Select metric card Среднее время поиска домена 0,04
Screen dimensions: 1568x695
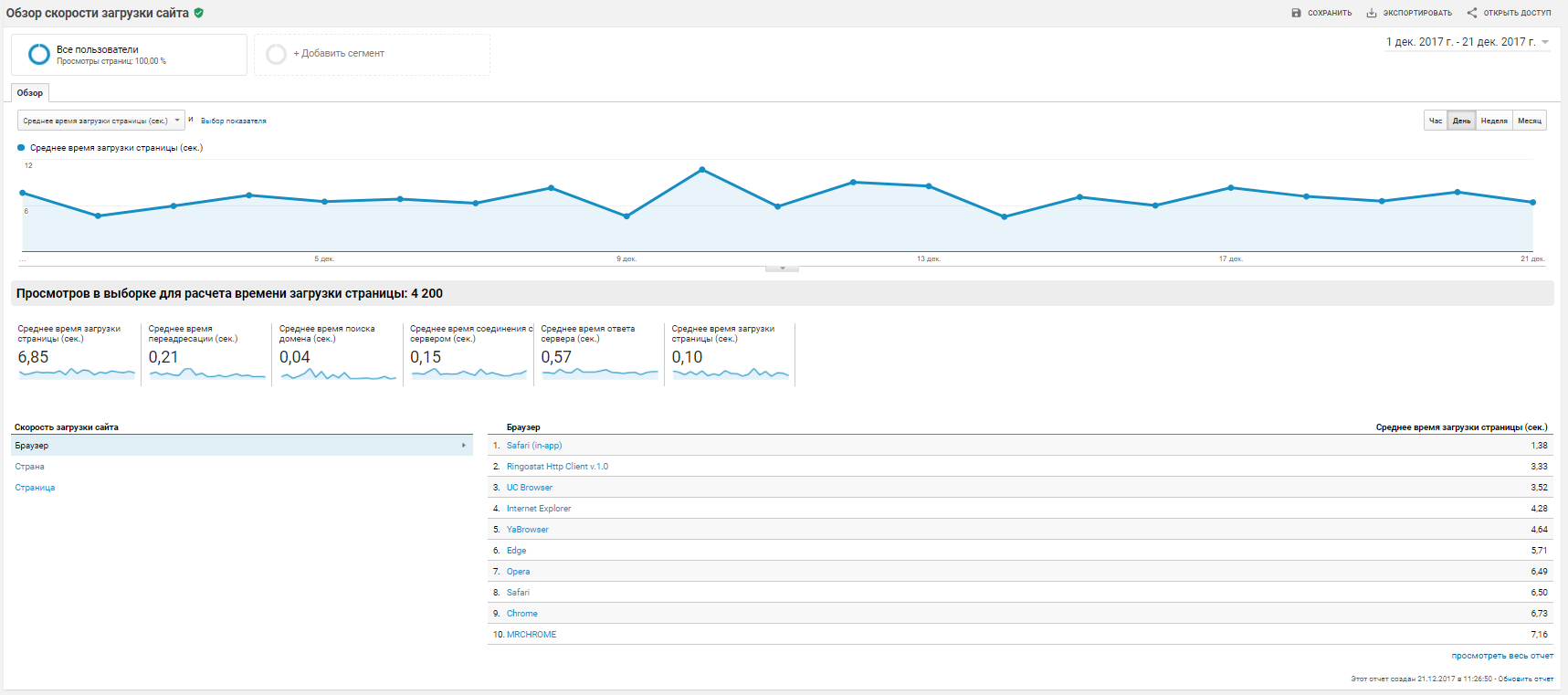click(338, 353)
